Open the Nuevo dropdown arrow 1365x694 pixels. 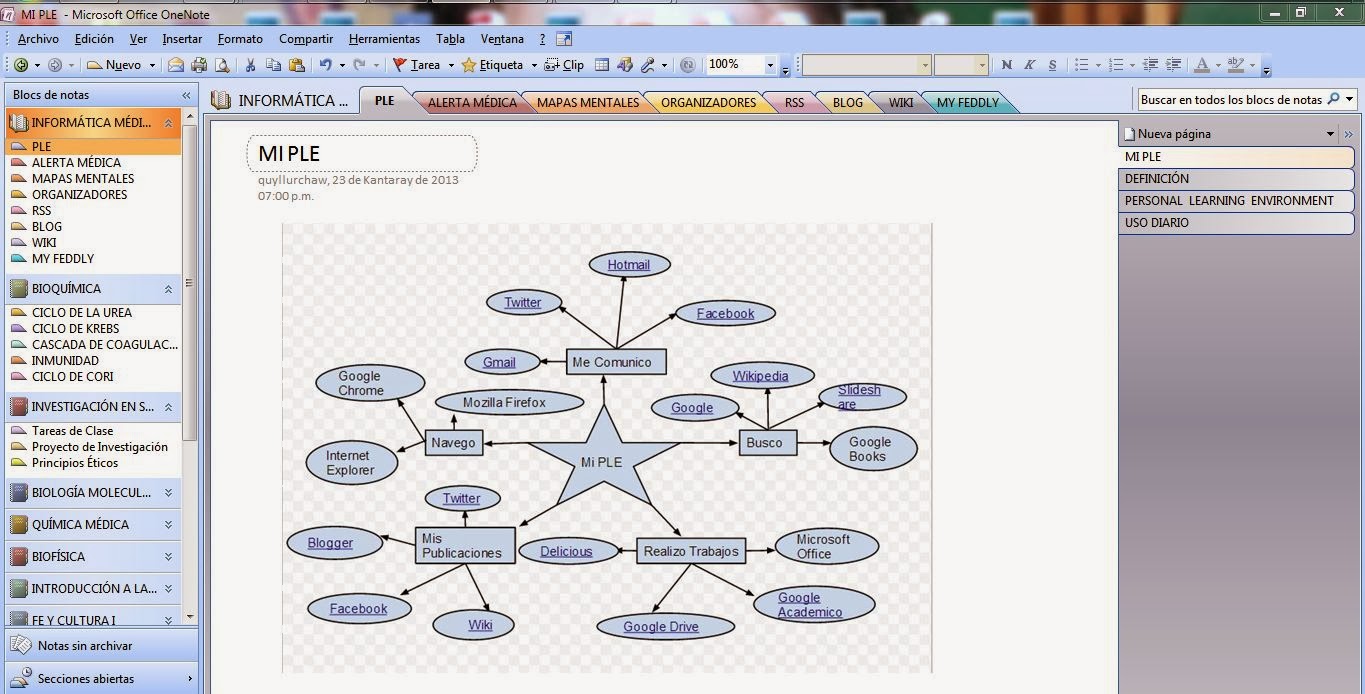[152, 65]
